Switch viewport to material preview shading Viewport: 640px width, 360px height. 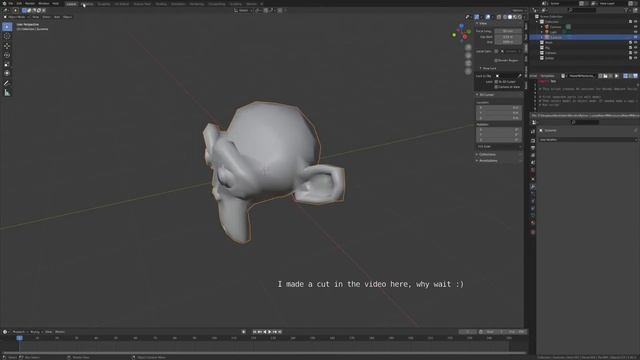(x=515, y=17)
